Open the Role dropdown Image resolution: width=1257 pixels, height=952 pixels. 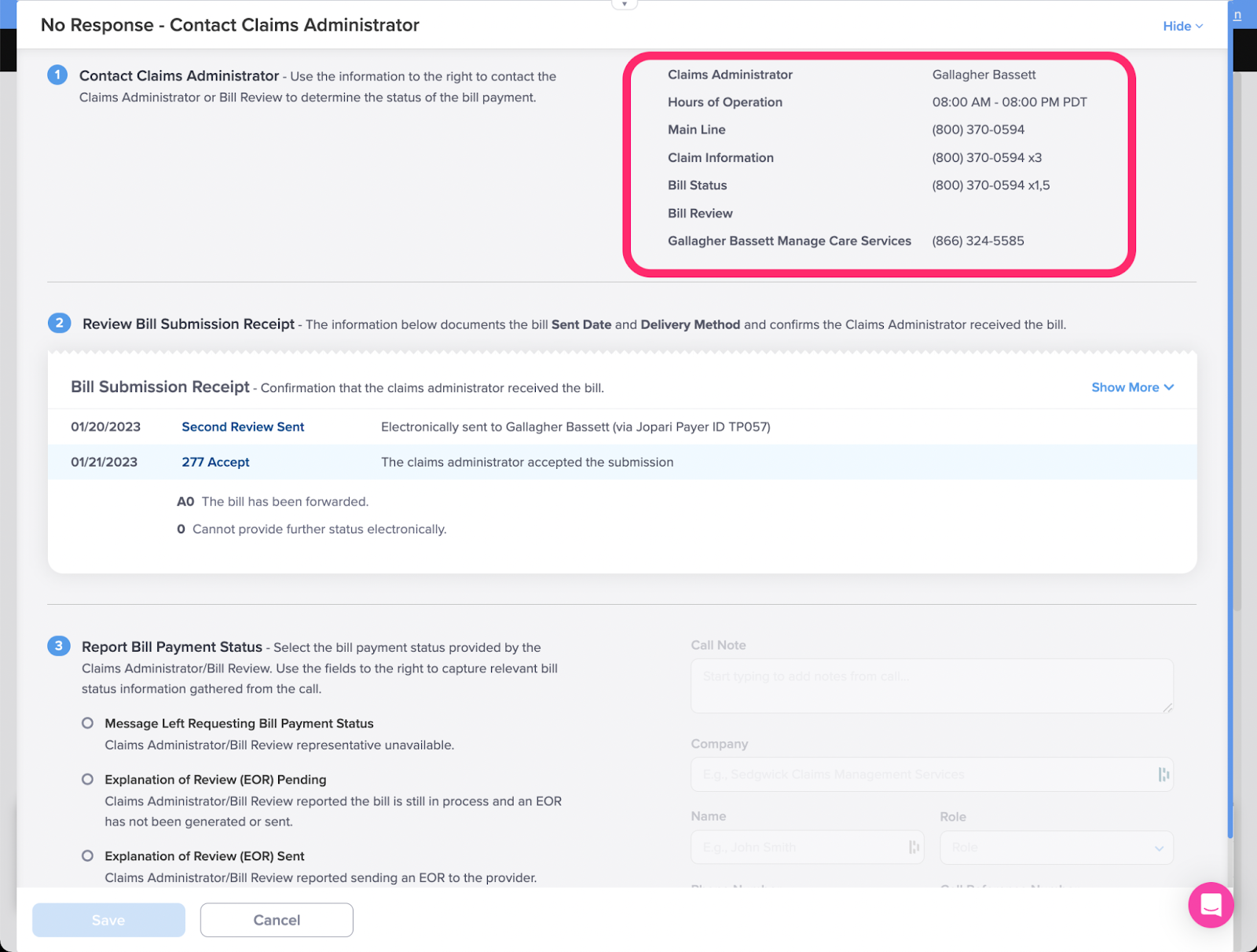coord(1057,848)
